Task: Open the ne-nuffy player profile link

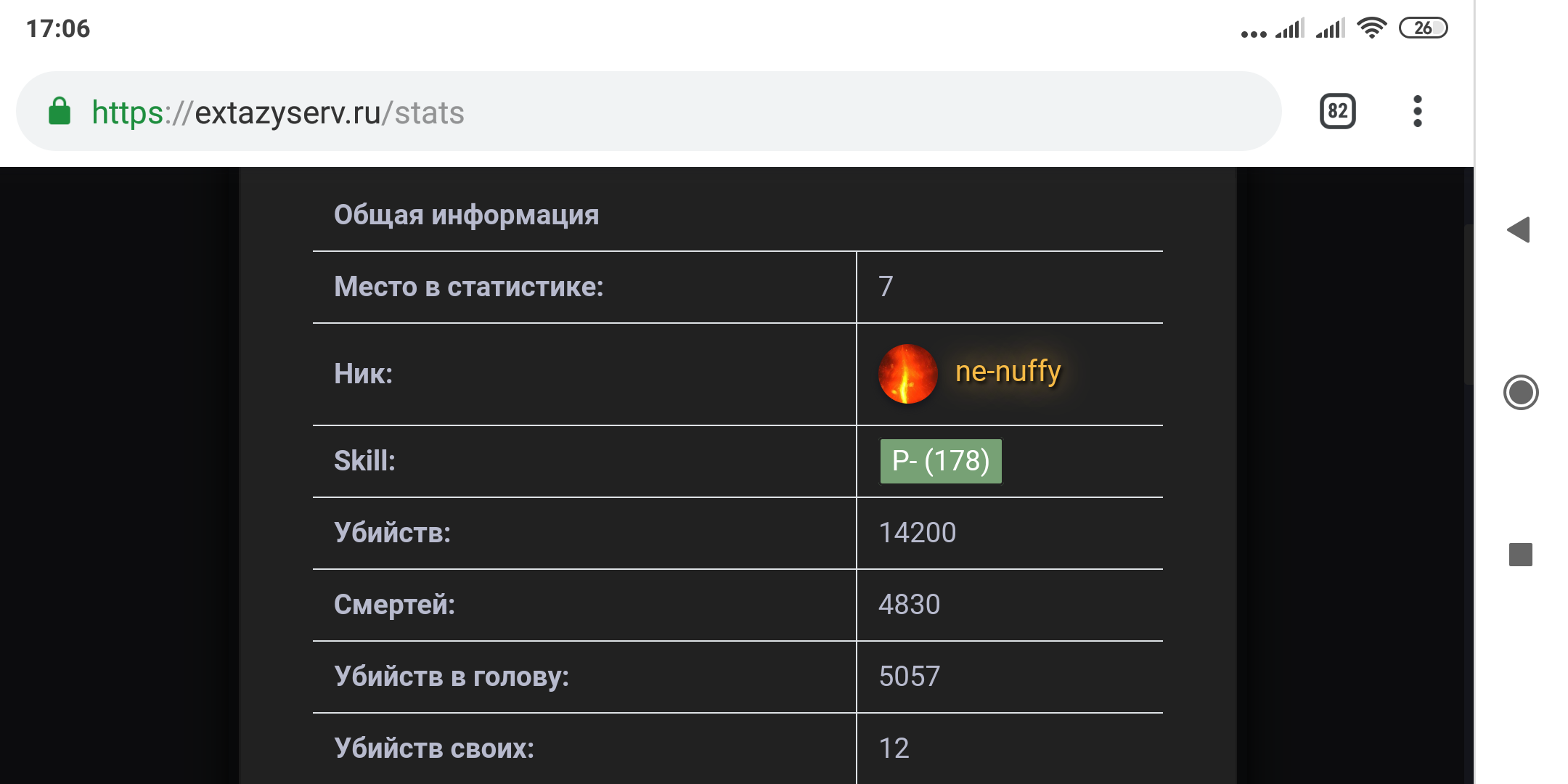Action: (x=1008, y=372)
